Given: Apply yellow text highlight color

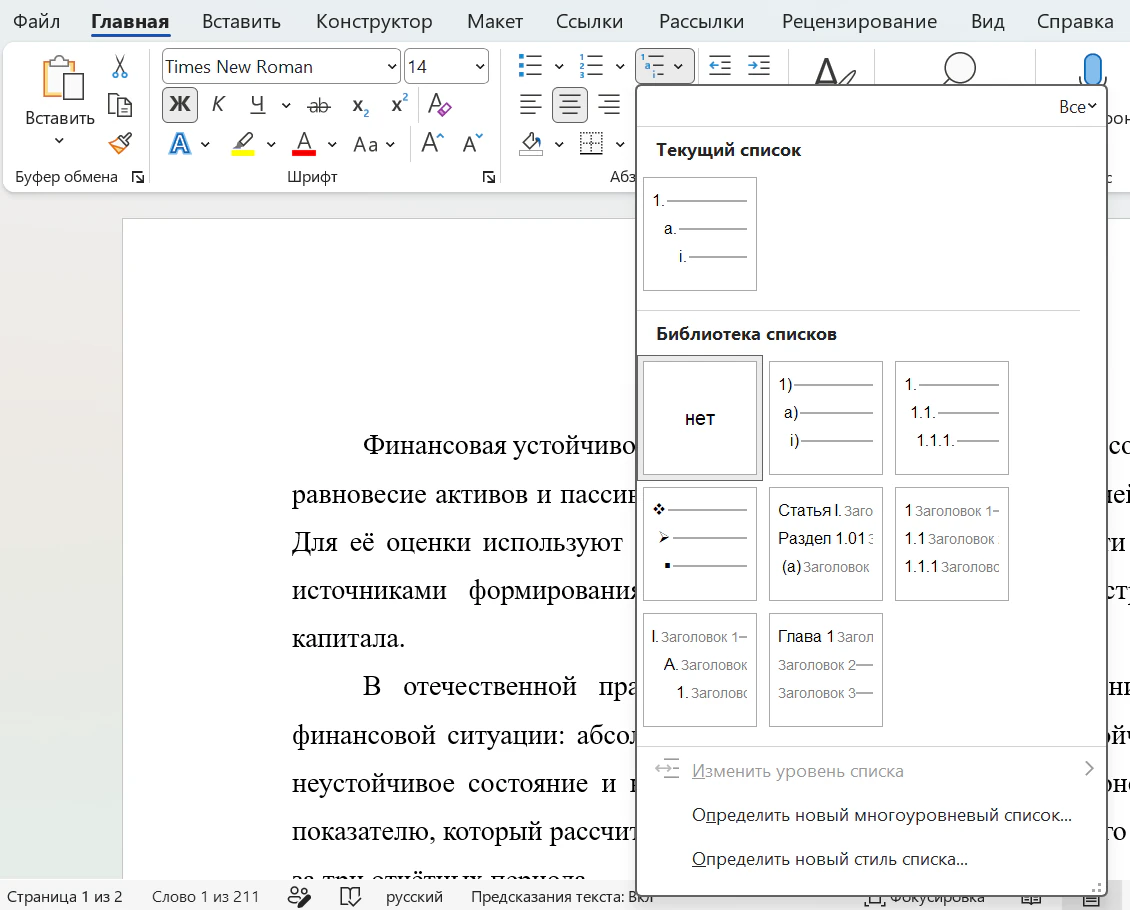Looking at the screenshot, I should click(244, 143).
